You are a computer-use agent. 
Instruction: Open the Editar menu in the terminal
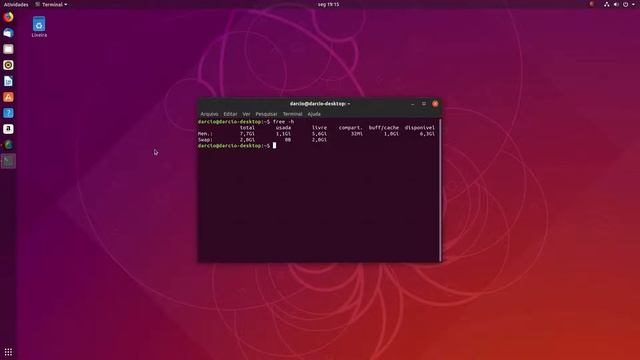[230, 114]
